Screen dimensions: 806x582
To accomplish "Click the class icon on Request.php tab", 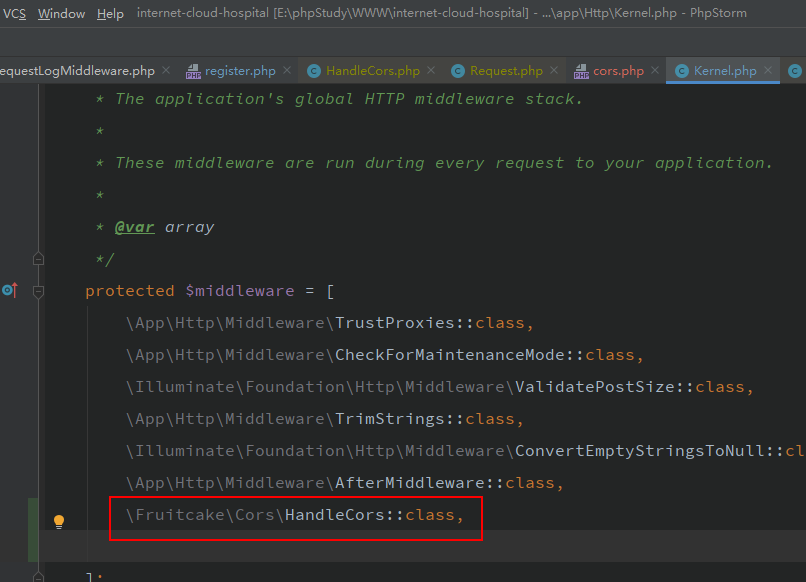I will point(458,71).
